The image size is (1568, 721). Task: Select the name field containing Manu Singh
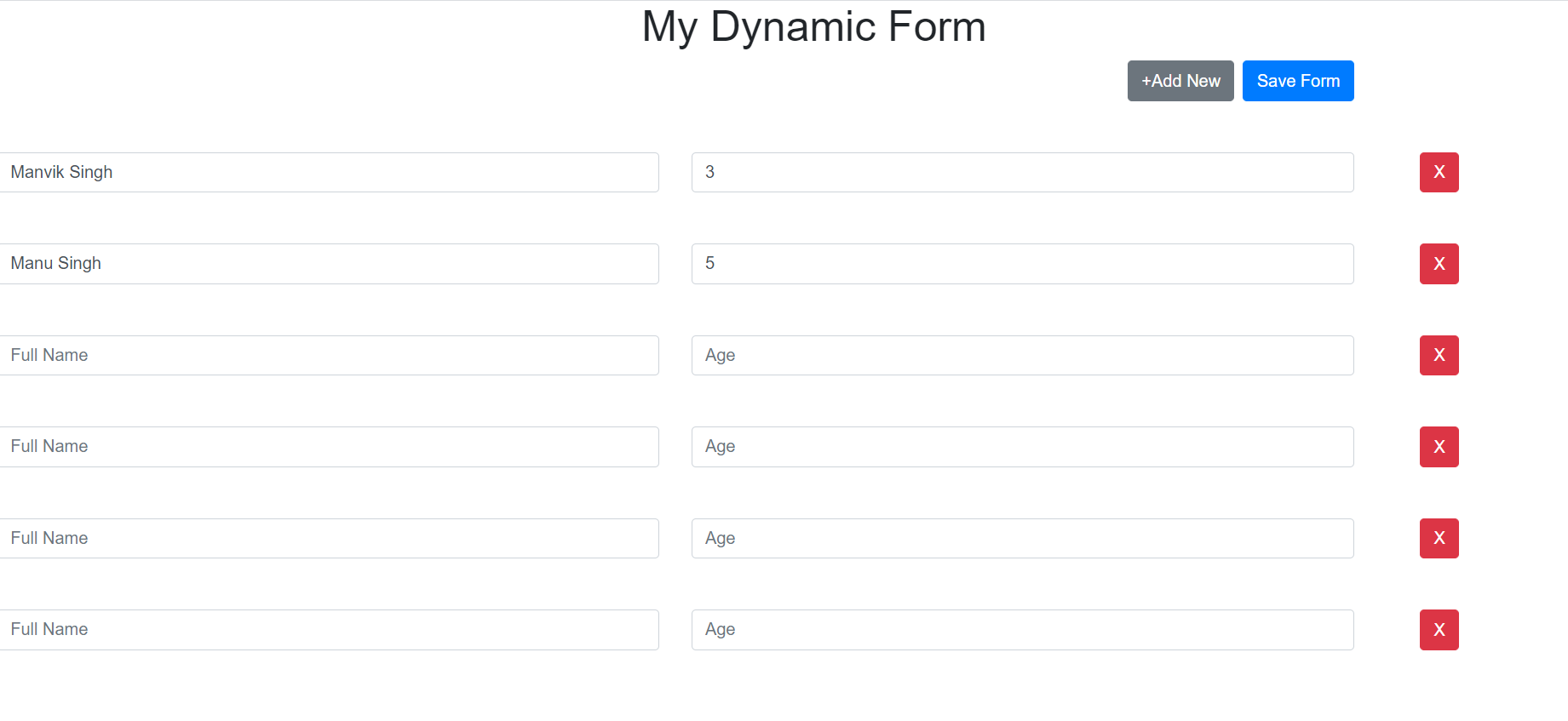(x=329, y=264)
